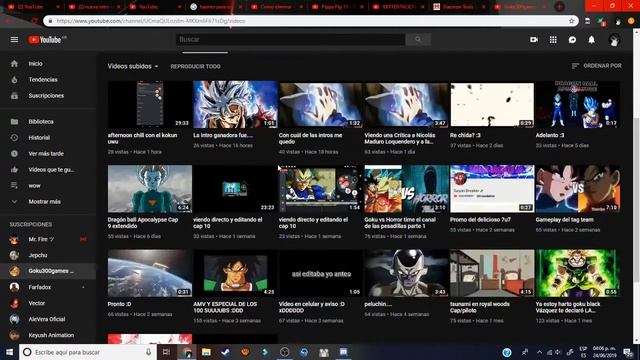Switch to the Peppa Pig browser tab
The height and width of the screenshot is (360, 640).
(338, 7)
